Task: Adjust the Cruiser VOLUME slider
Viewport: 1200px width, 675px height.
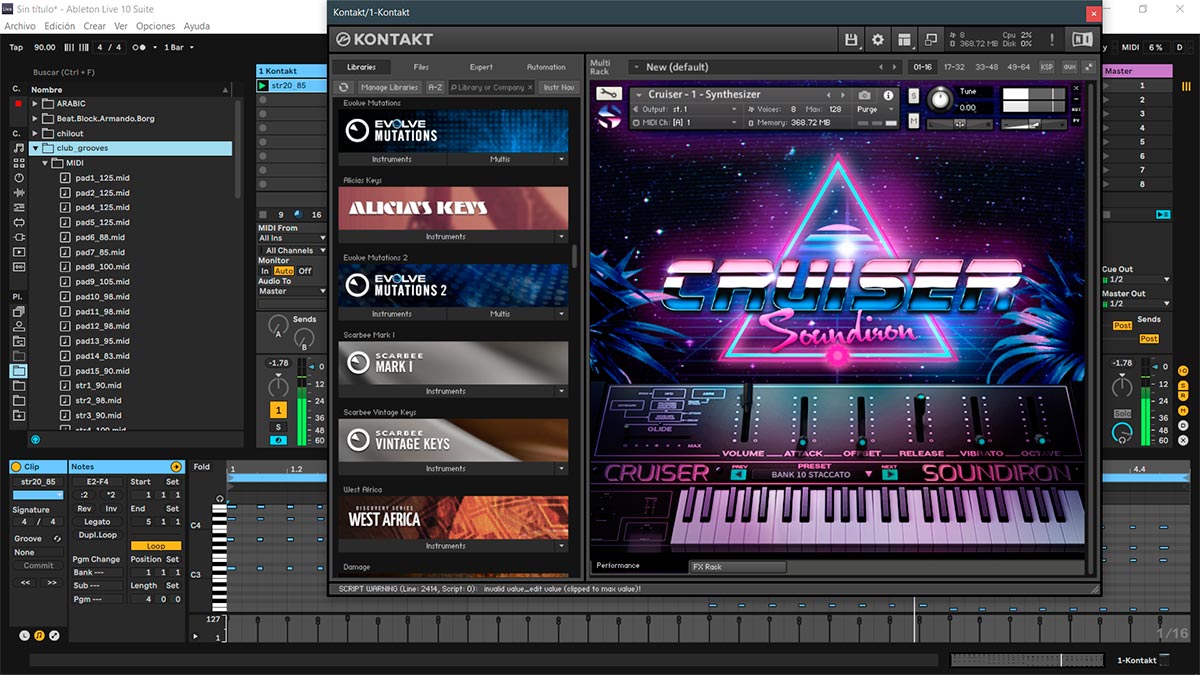Action: 745,411
